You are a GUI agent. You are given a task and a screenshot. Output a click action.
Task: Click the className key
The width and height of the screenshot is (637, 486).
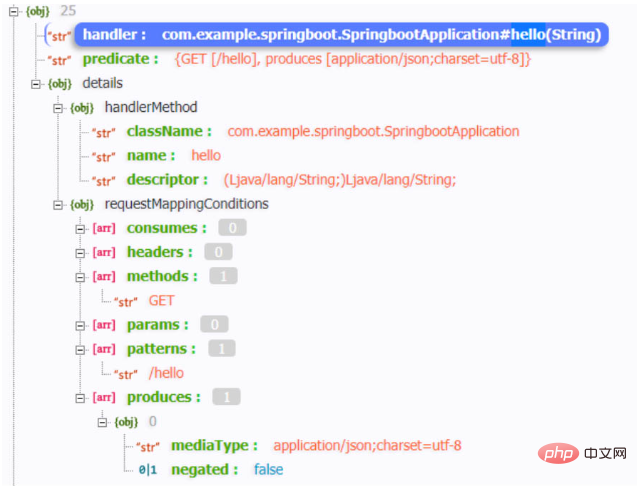pos(169,132)
